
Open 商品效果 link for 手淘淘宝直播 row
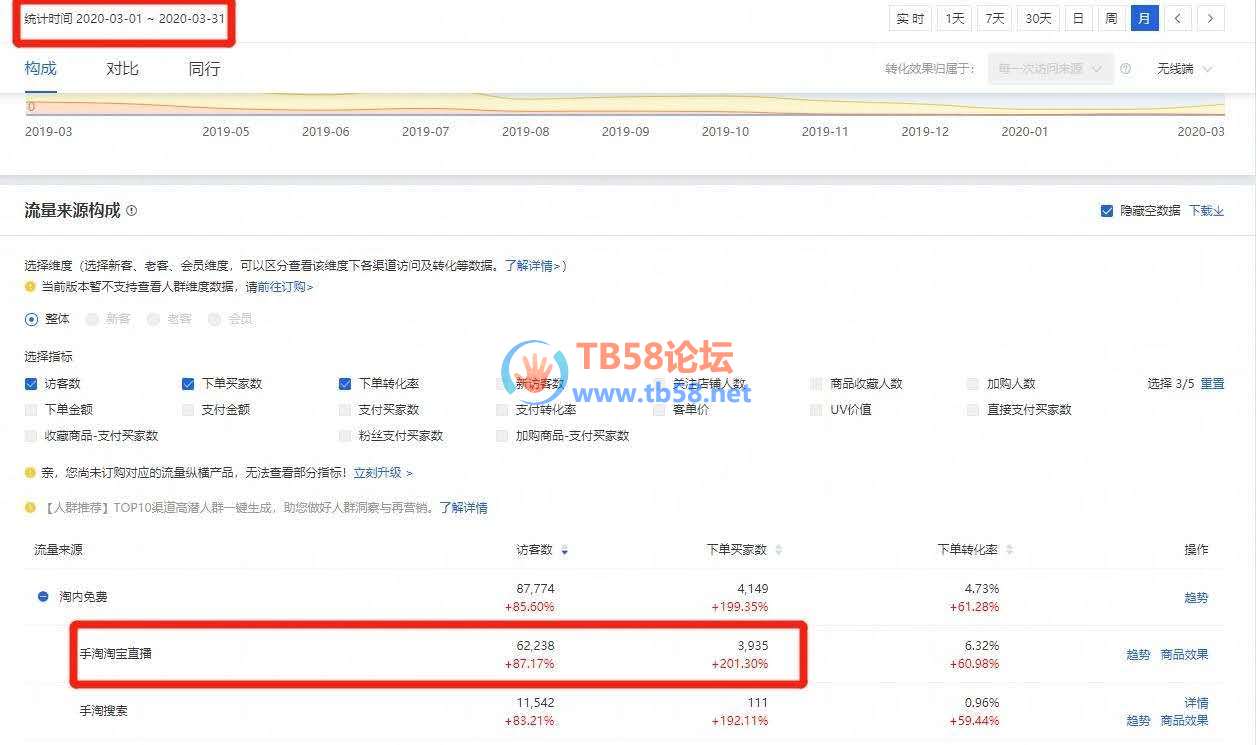click(1184, 655)
